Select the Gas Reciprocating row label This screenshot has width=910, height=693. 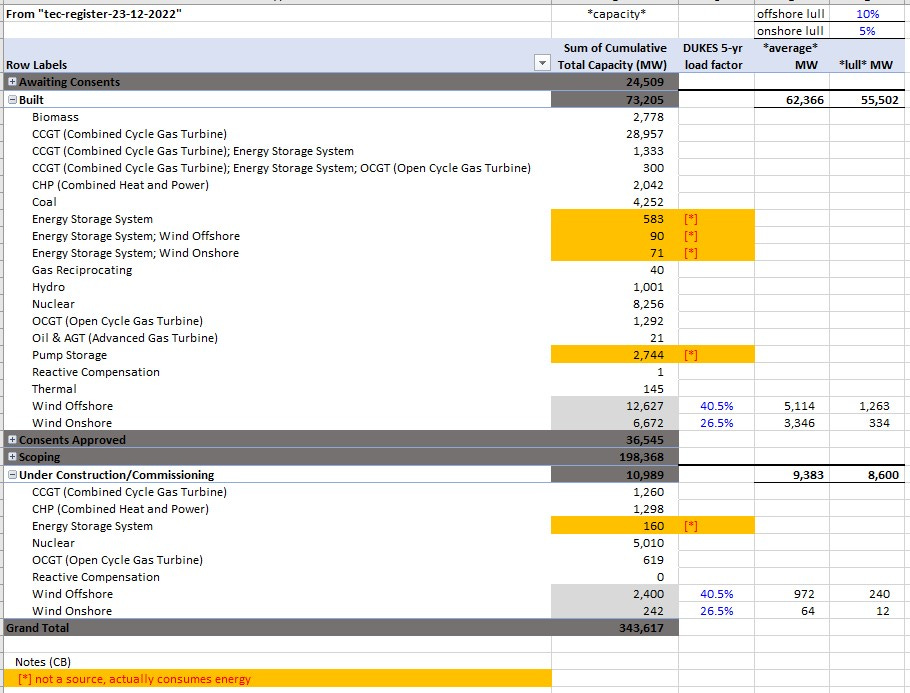click(x=82, y=270)
